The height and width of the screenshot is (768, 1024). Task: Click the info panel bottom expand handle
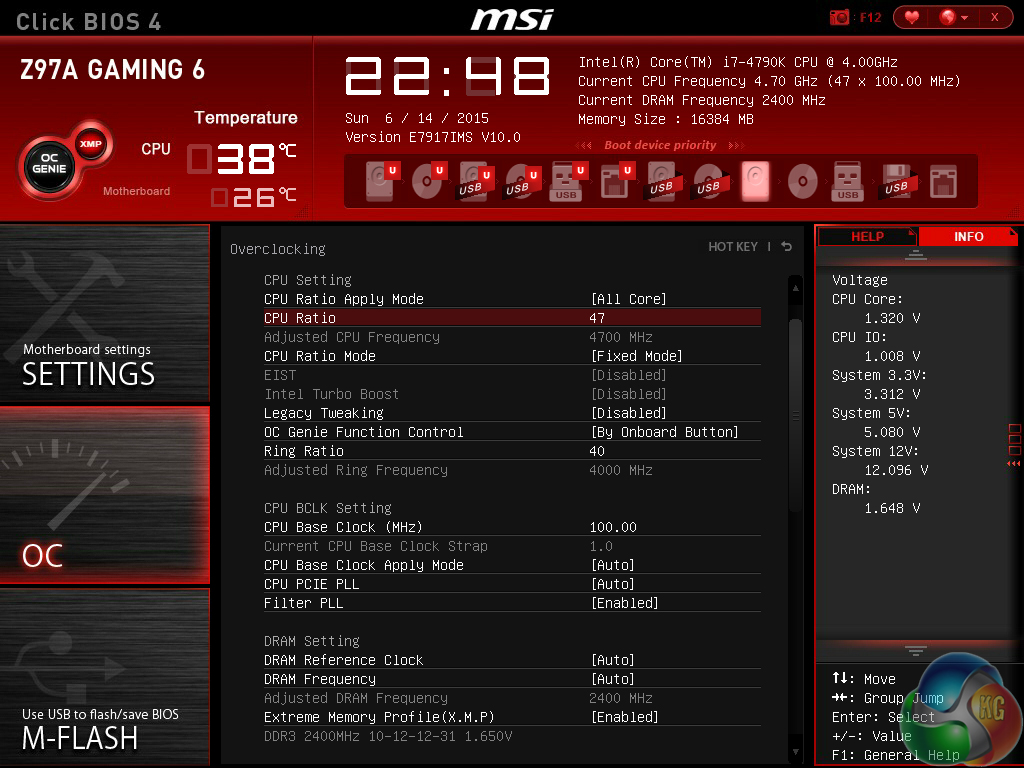916,650
